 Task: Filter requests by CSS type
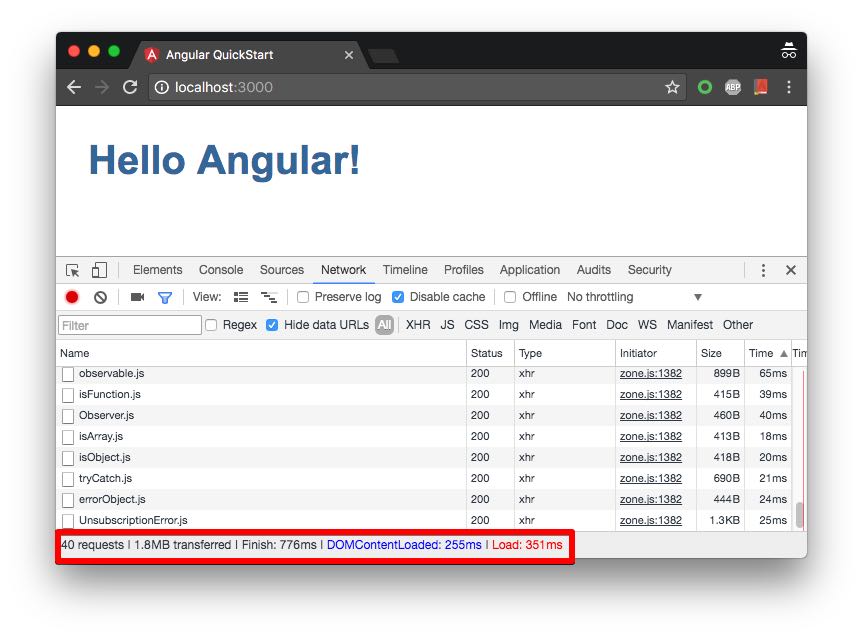(x=476, y=325)
